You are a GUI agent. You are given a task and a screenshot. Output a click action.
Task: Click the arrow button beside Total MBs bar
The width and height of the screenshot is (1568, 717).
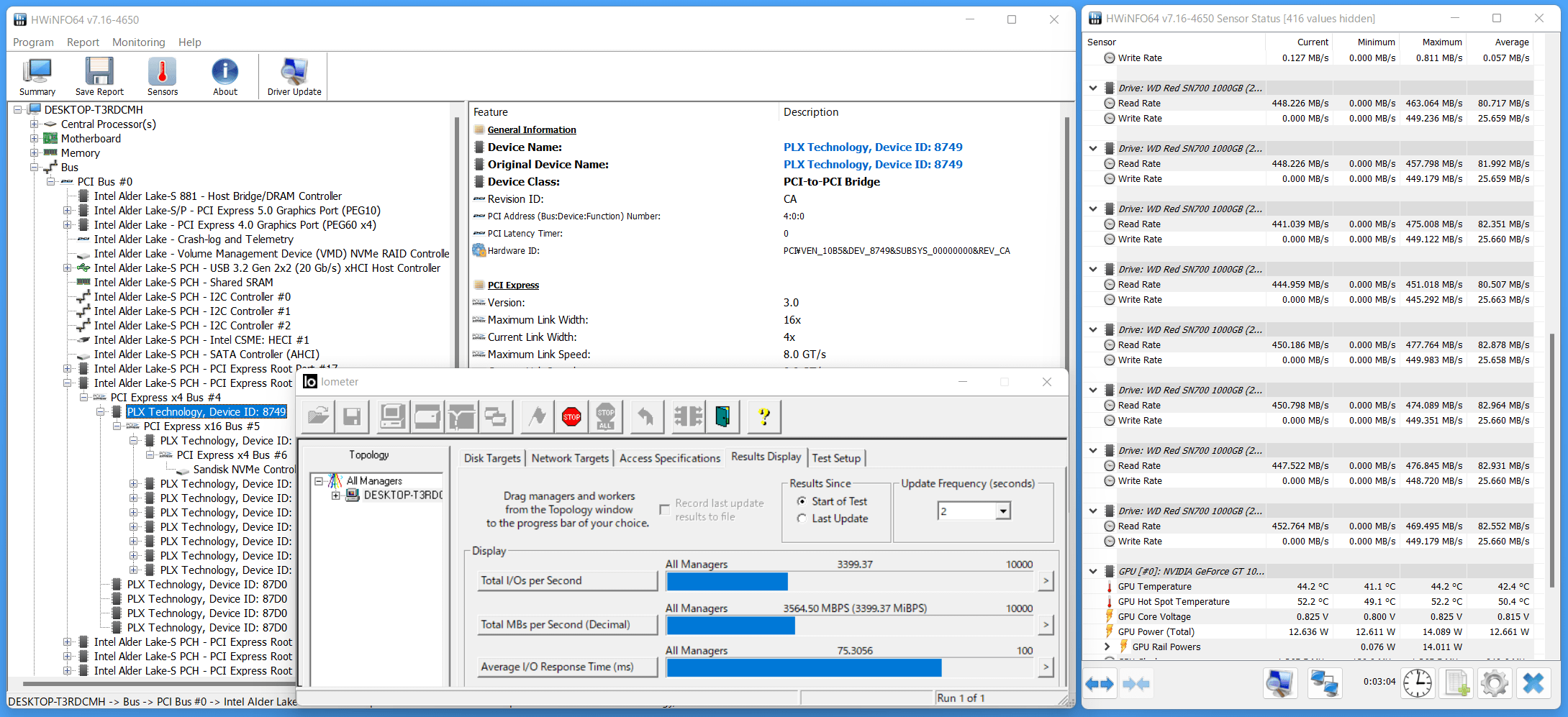pos(1046,624)
